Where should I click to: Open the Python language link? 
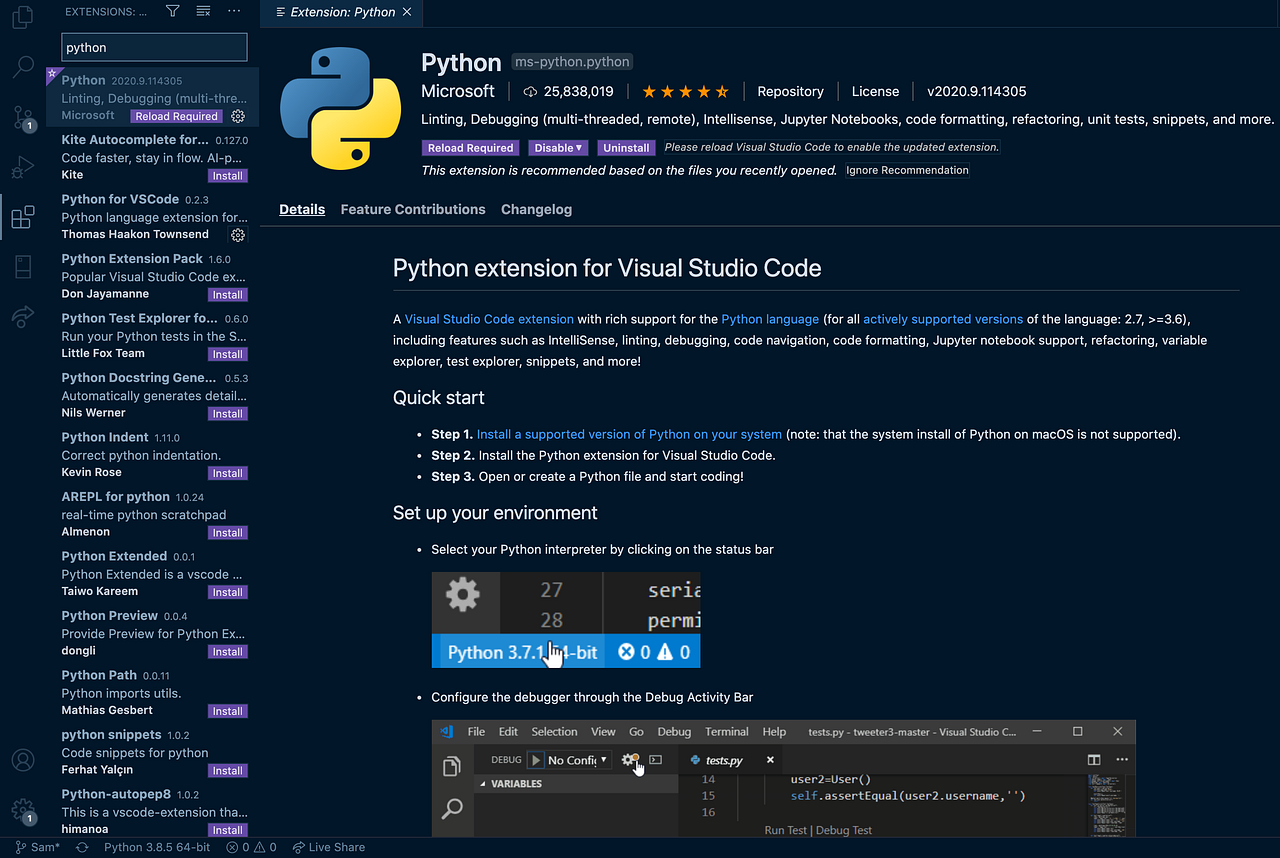coord(770,319)
